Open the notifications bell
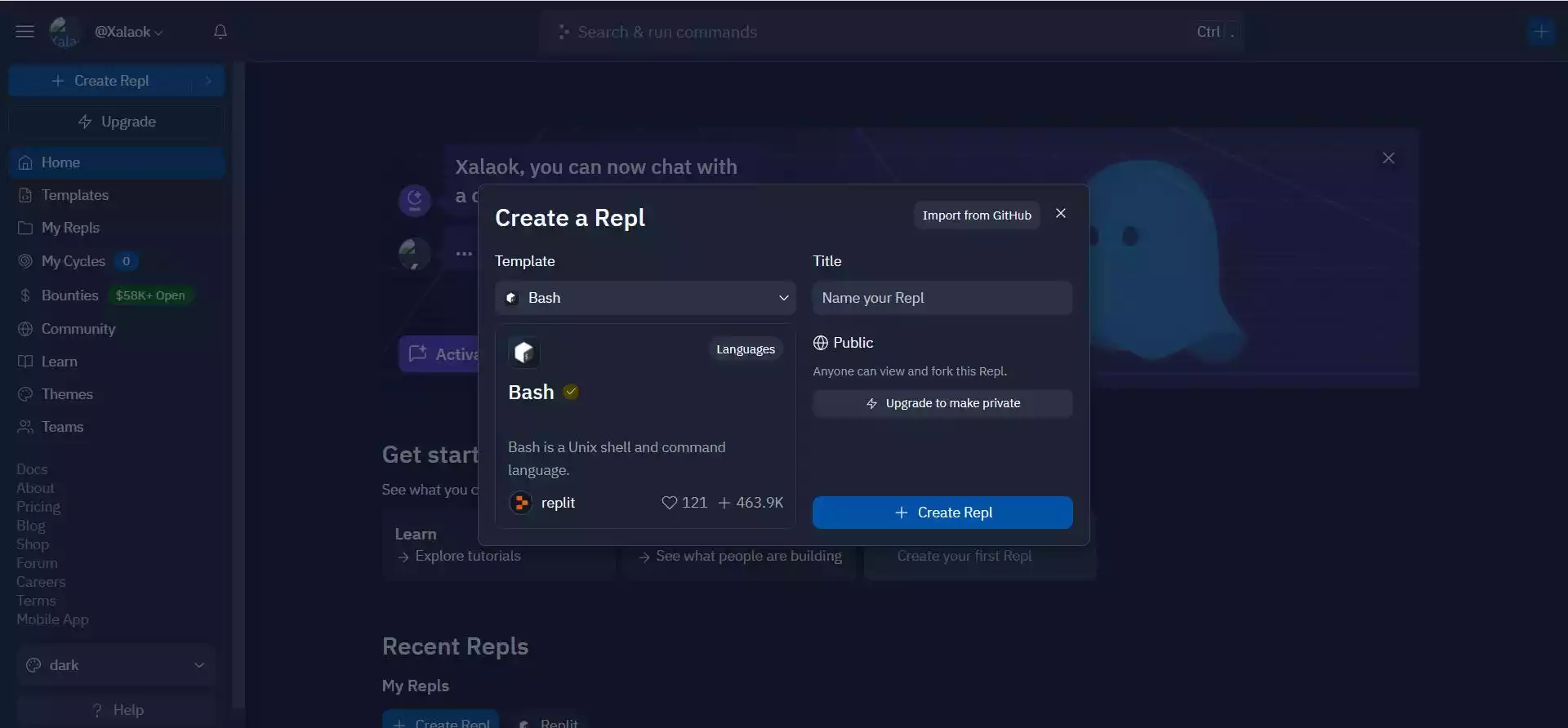This screenshot has width=1568, height=728. tap(220, 32)
